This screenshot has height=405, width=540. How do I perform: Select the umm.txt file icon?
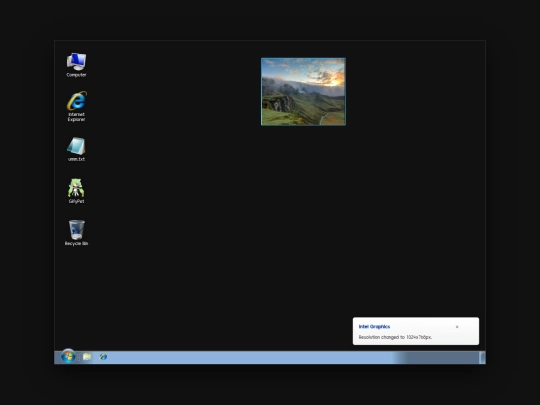tap(76, 149)
